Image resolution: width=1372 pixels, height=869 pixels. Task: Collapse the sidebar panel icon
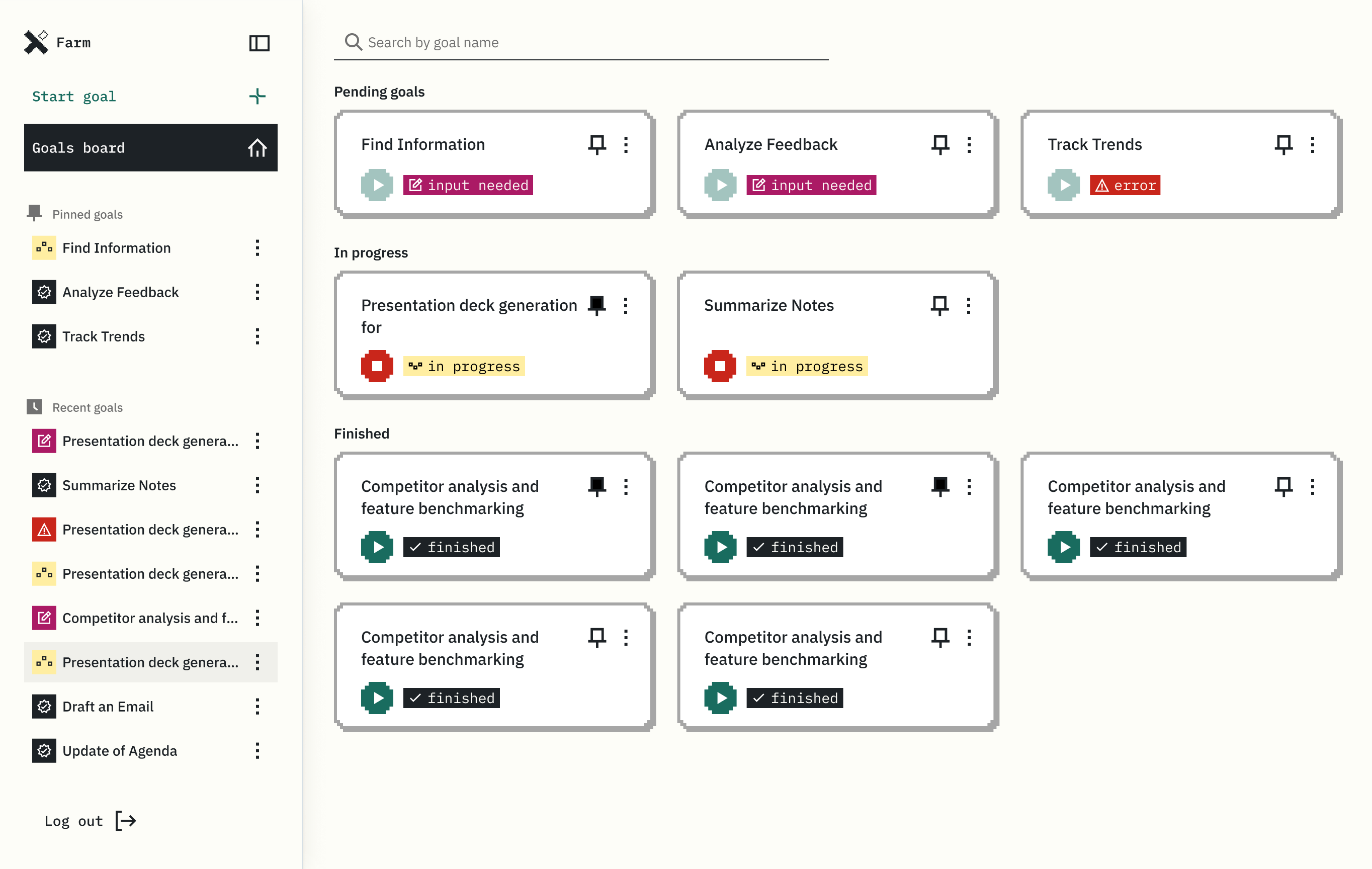tap(259, 43)
